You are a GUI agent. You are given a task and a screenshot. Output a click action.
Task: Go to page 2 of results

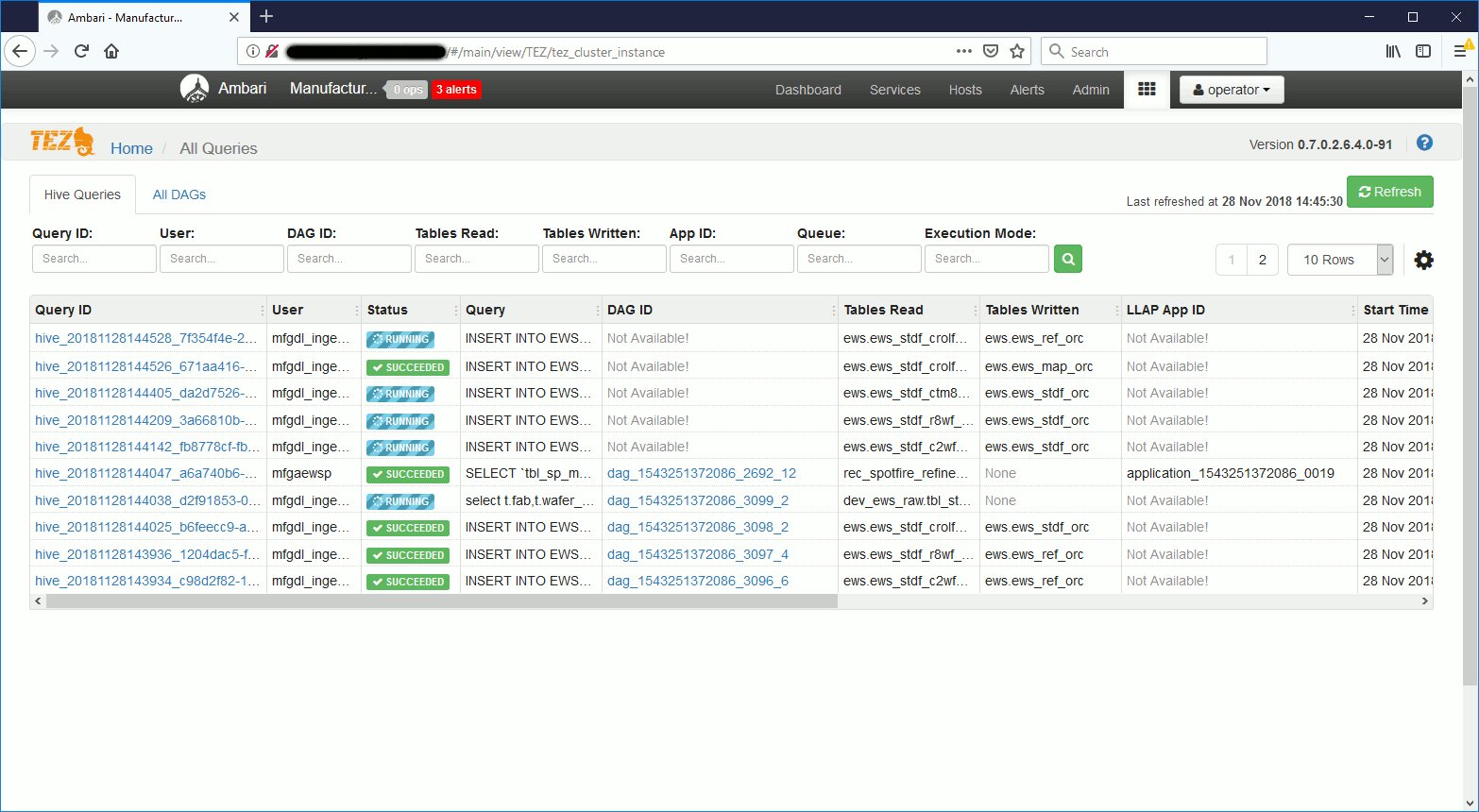tap(1262, 260)
